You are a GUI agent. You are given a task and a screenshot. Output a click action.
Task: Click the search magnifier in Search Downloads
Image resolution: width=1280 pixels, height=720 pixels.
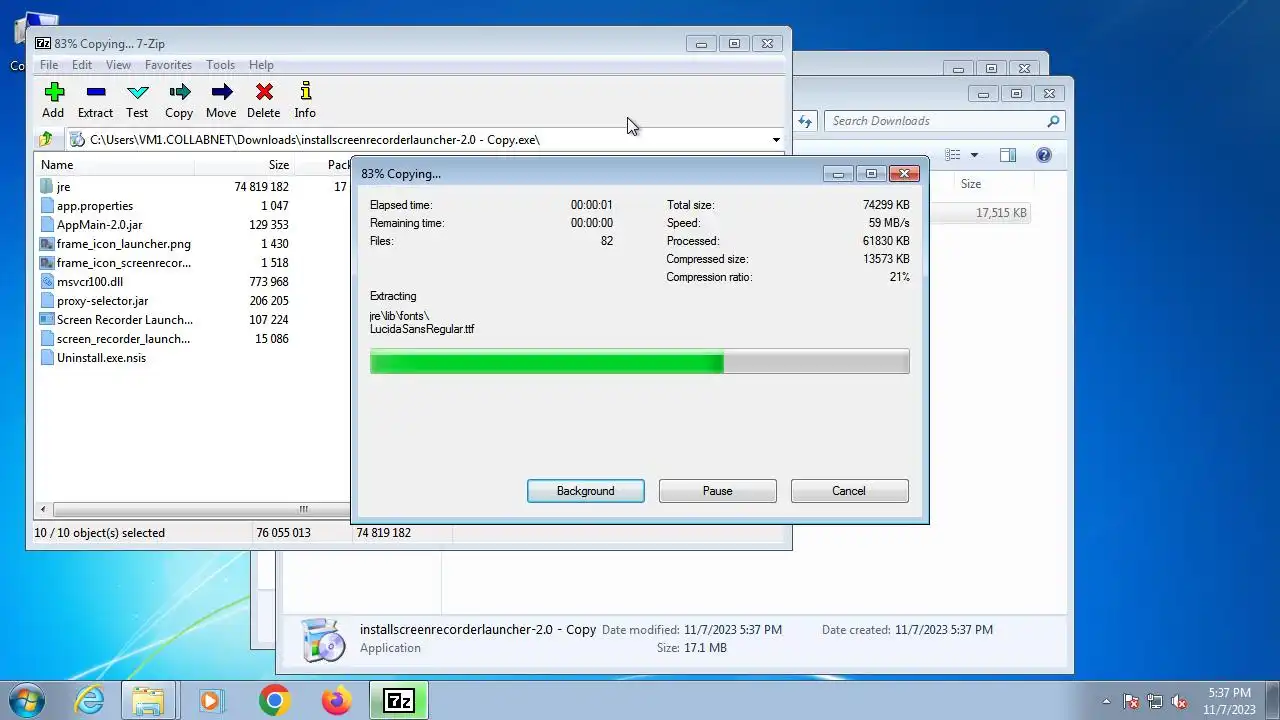[x=1053, y=121]
